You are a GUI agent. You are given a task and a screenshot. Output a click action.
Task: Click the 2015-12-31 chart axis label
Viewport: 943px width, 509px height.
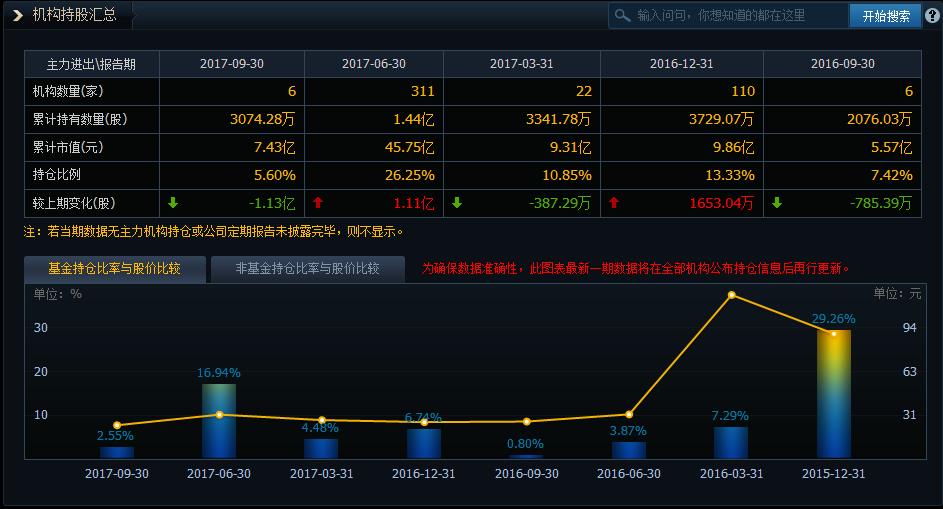pyautogui.click(x=834, y=474)
